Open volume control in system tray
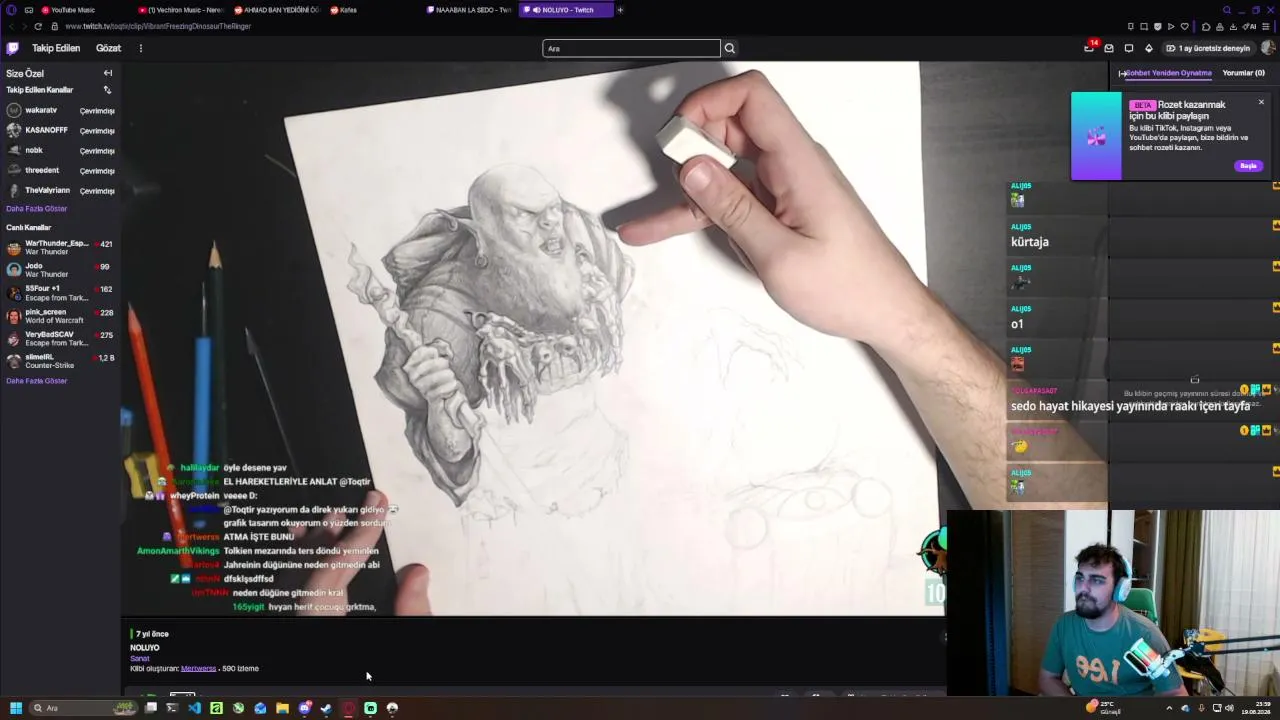This screenshot has width=1280, height=720. [1229, 708]
